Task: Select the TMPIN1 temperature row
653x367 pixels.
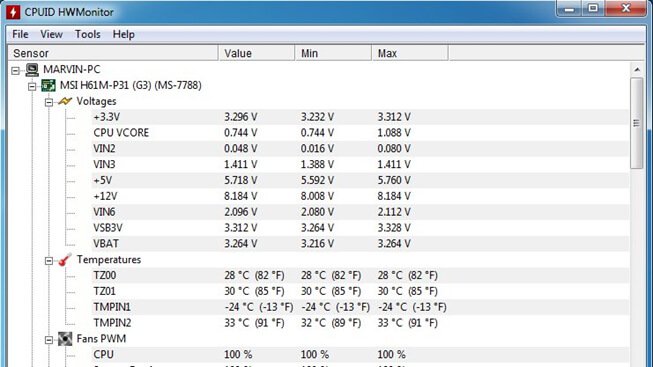Action: click(x=360, y=307)
